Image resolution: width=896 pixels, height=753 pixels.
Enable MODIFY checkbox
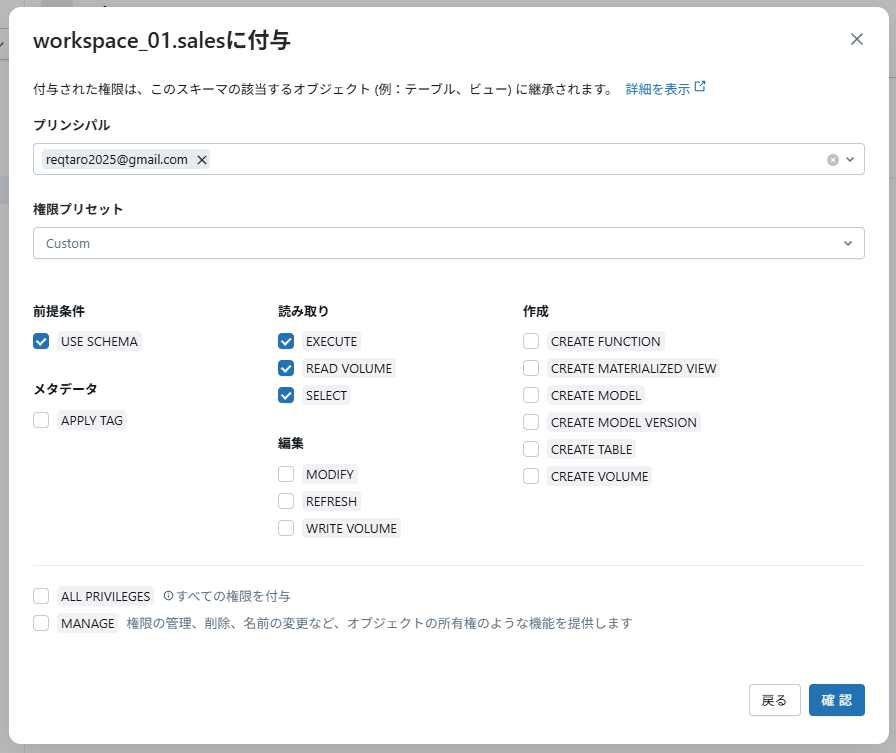[x=286, y=474]
